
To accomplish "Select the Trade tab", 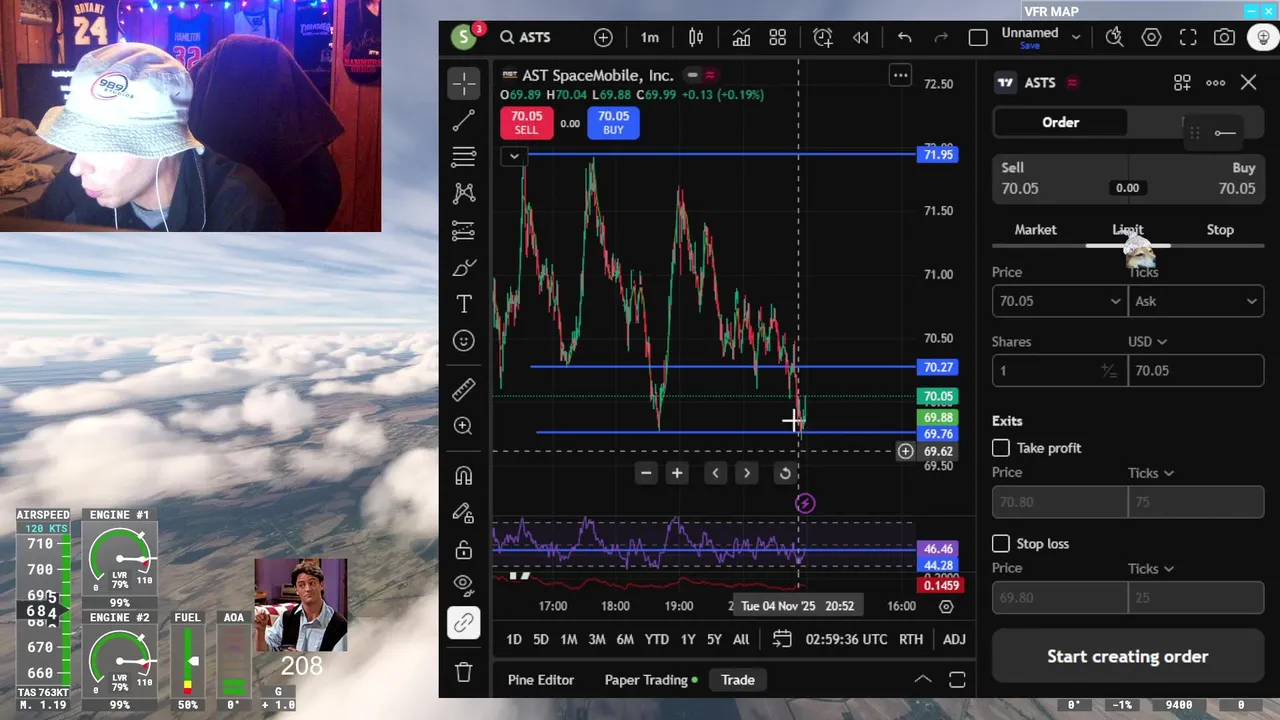I will coord(738,680).
